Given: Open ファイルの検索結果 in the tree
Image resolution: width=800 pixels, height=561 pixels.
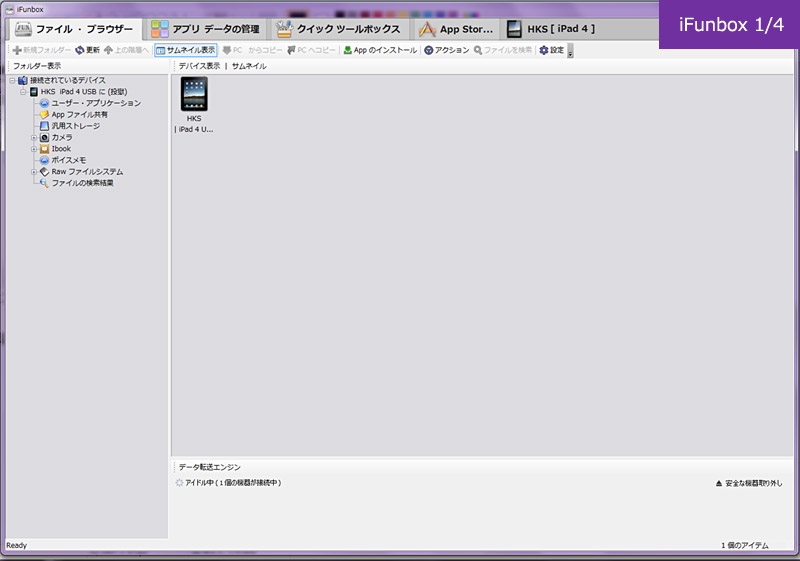Looking at the screenshot, I should (82, 183).
